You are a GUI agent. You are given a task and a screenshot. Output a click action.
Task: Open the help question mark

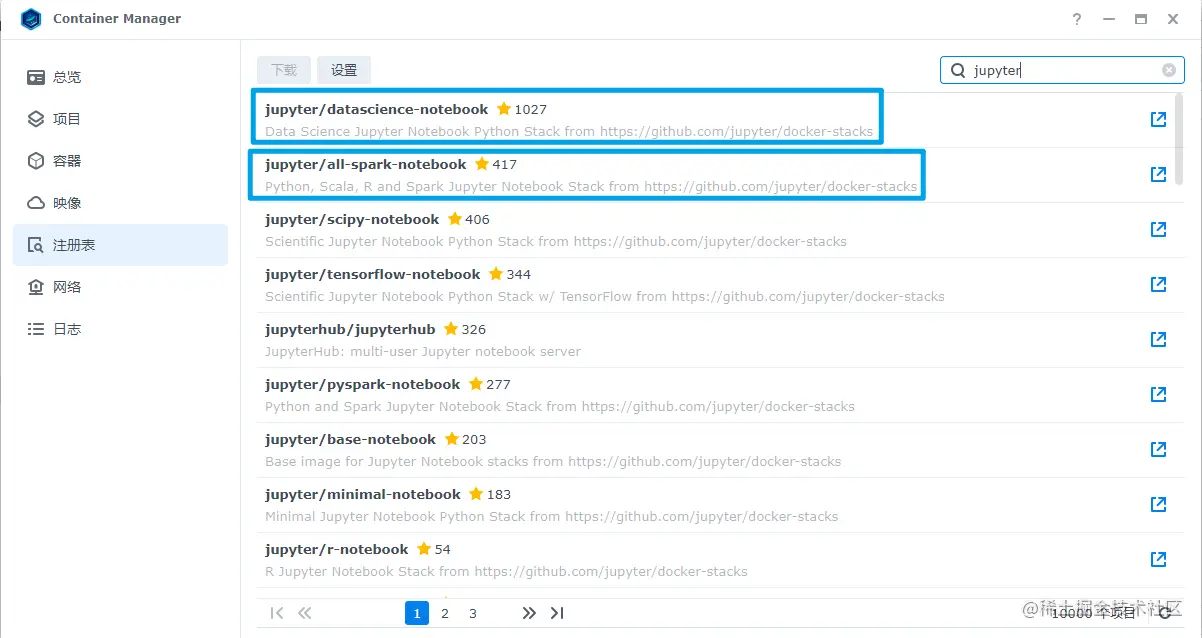coord(1077,19)
